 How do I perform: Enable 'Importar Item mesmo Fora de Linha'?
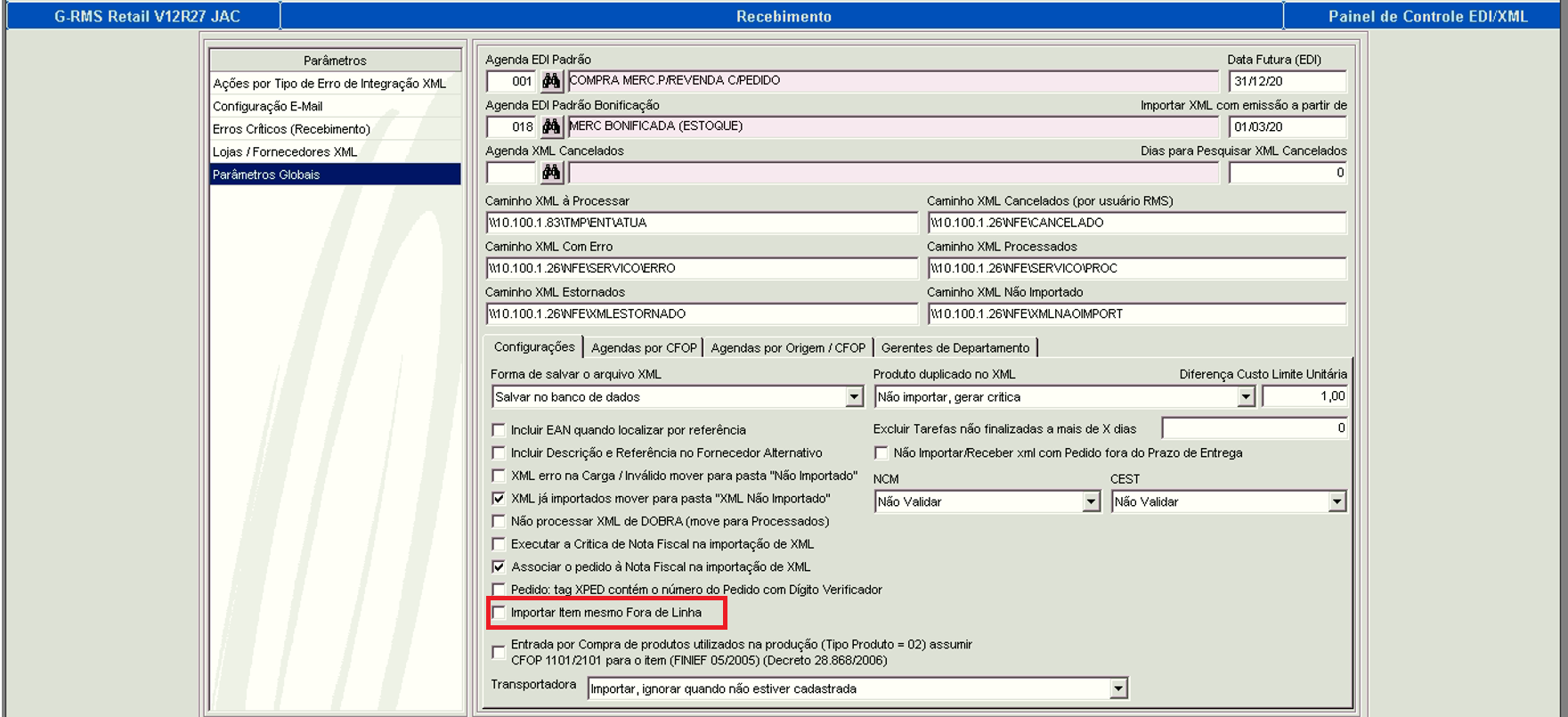click(x=499, y=613)
